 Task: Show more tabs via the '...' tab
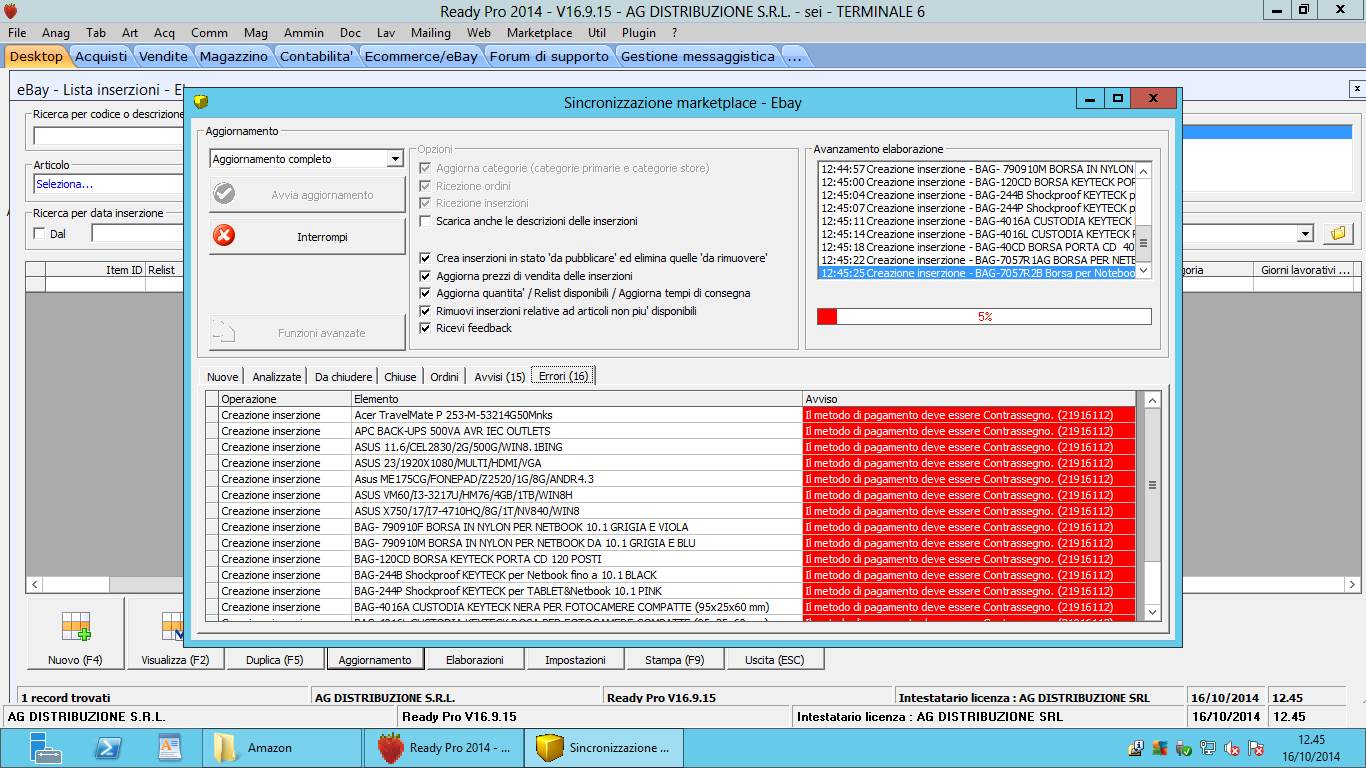[x=794, y=57]
